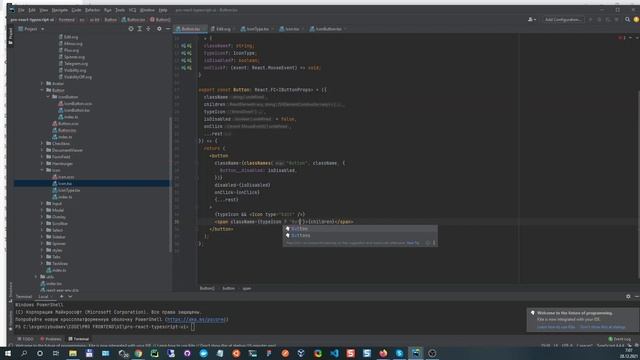Click the gutter marker beside the onClick prop

[186, 68]
